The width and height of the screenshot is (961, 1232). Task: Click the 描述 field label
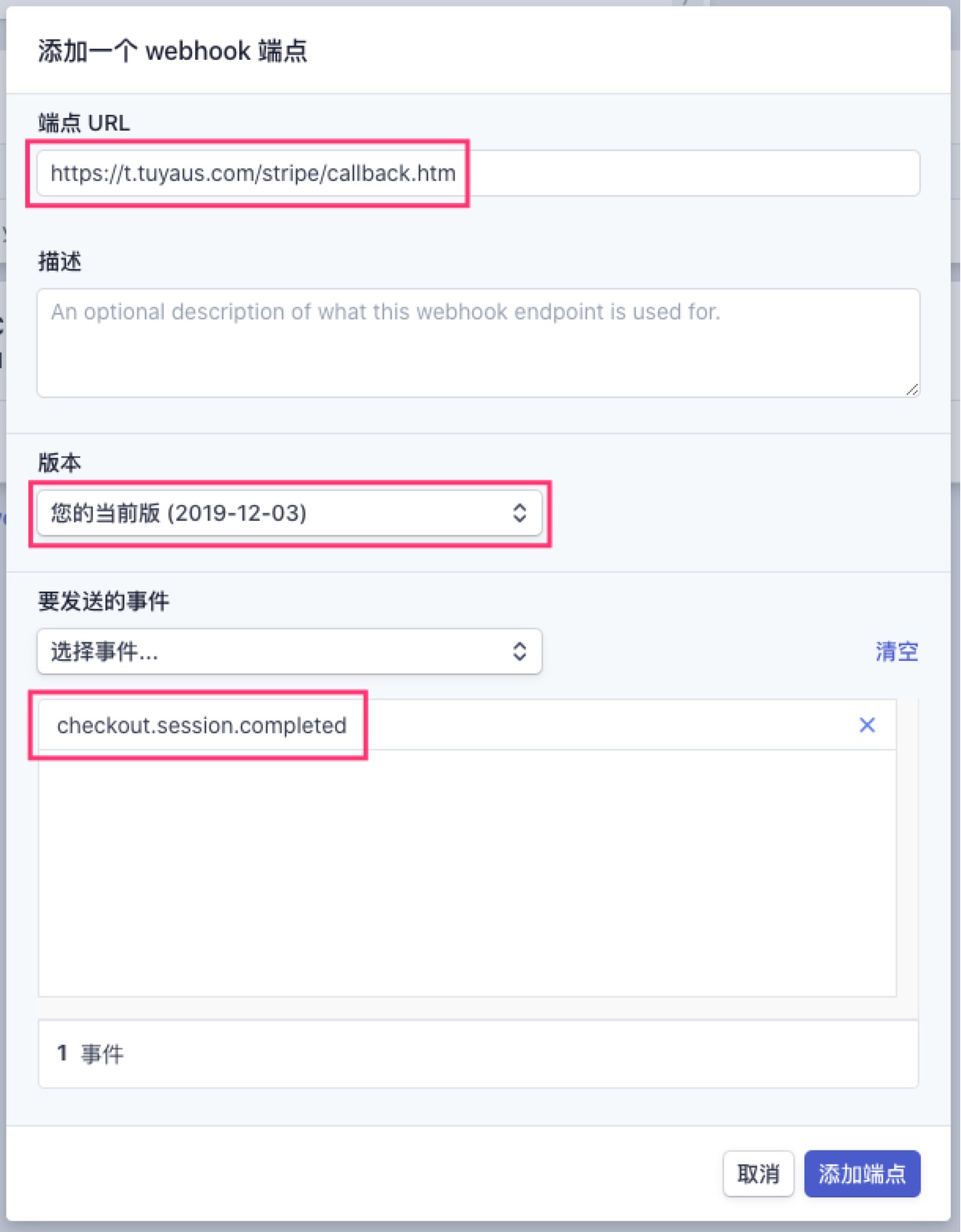pos(60,261)
